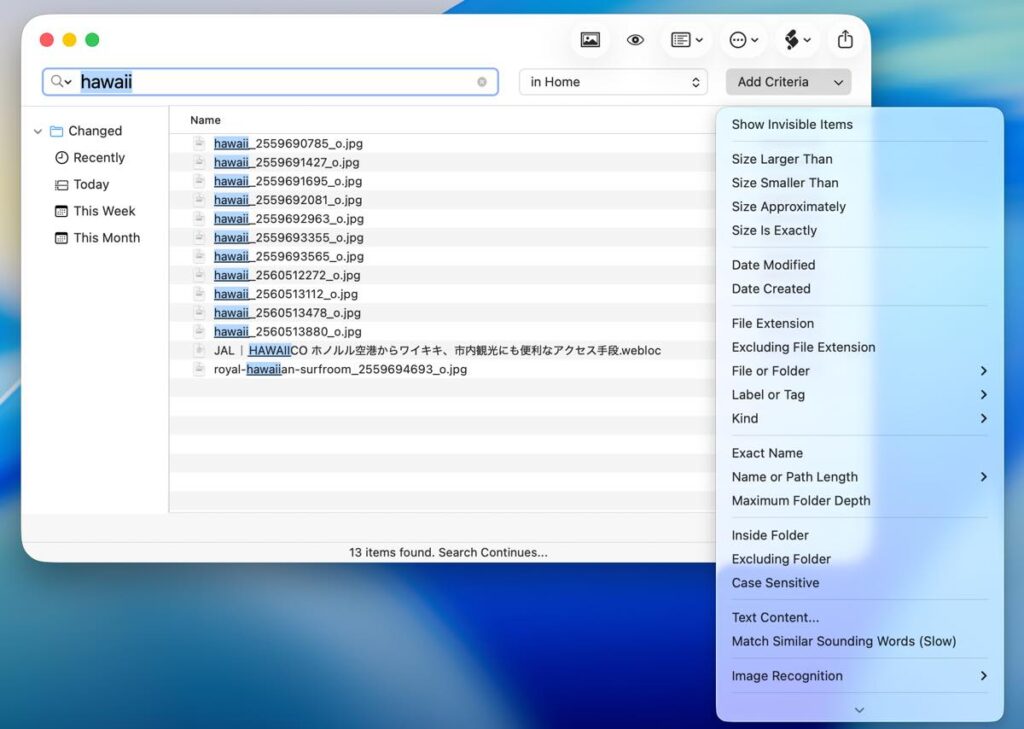The height and width of the screenshot is (729, 1024).
Task: Open the magnifier search options dropdown
Action: pyautogui.click(x=61, y=82)
